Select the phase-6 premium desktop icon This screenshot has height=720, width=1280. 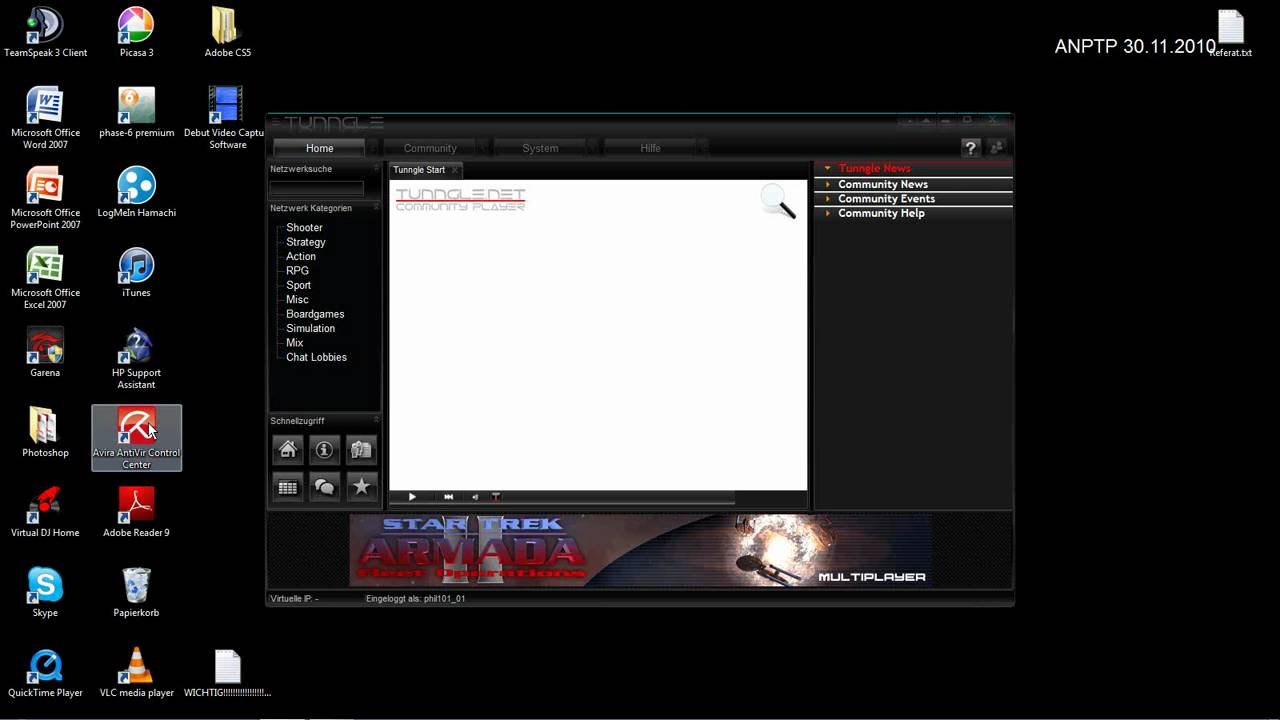tap(136, 112)
